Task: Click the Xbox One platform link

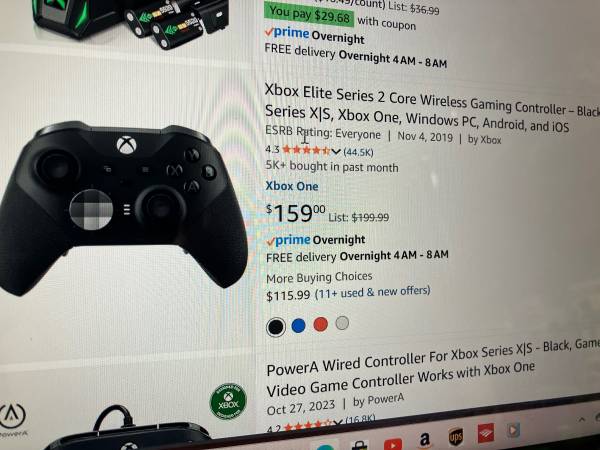Action: [292, 186]
